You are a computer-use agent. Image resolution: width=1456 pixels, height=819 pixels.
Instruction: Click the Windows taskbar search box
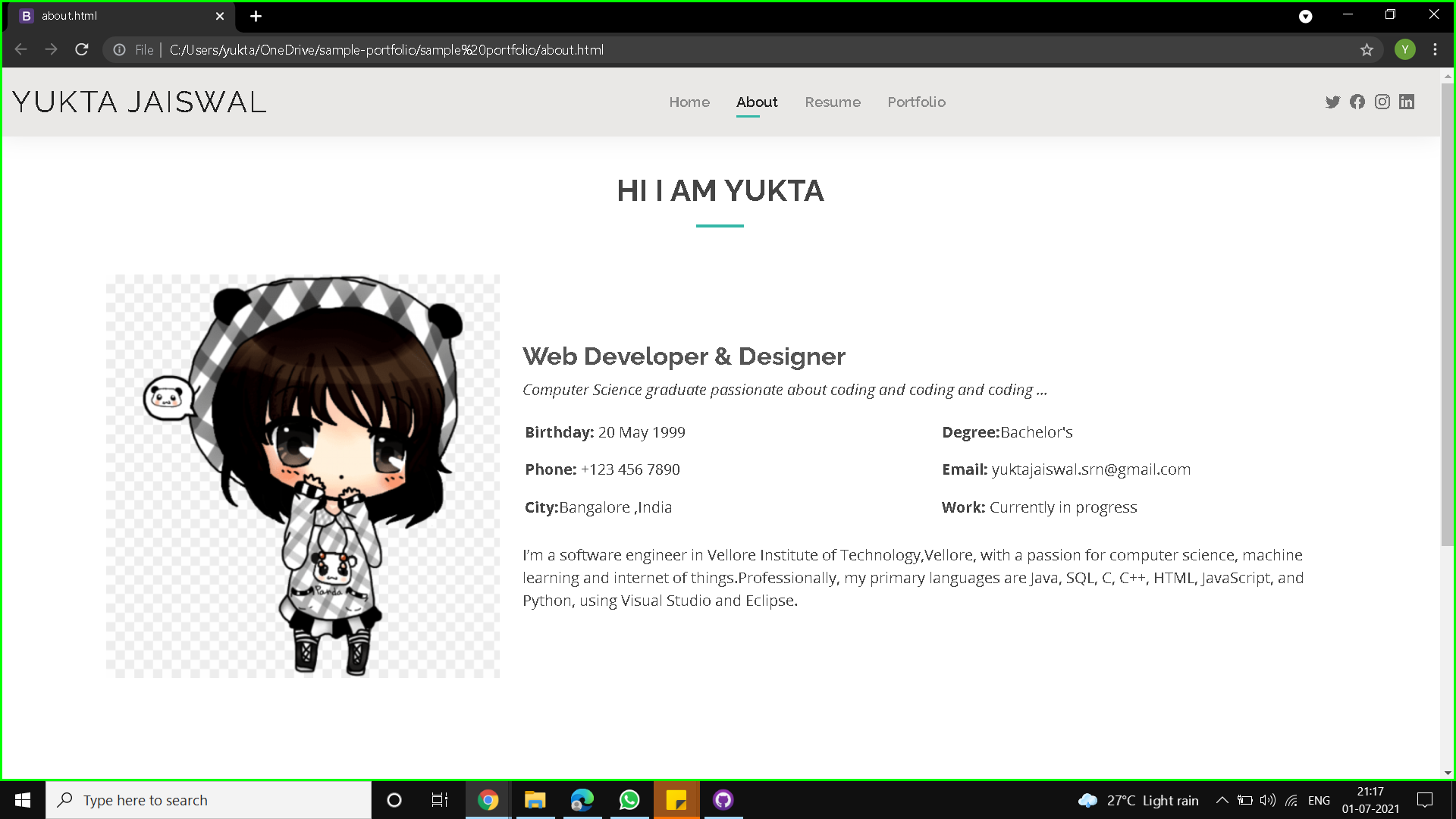(209, 800)
